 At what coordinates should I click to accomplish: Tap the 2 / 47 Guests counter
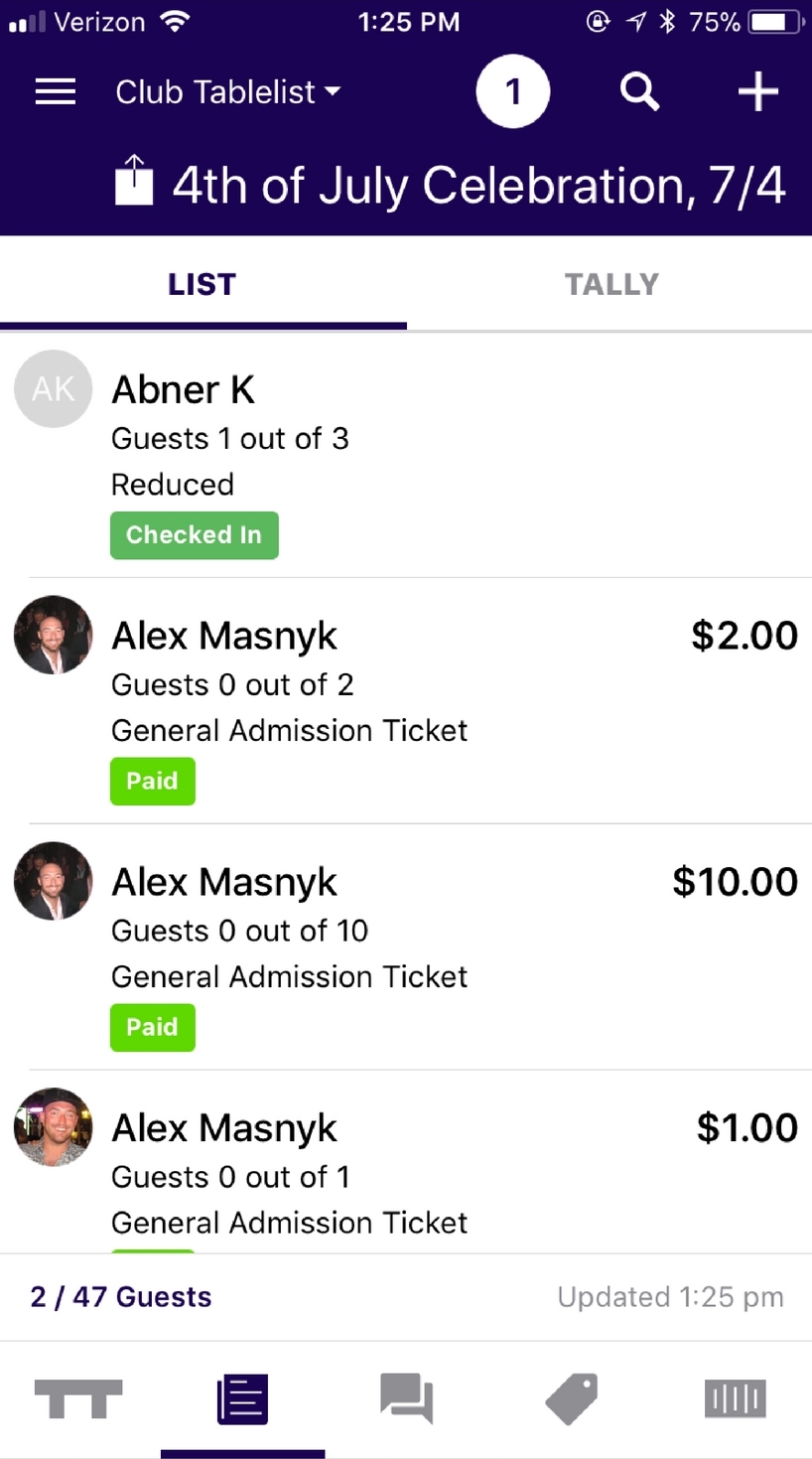[121, 1297]
